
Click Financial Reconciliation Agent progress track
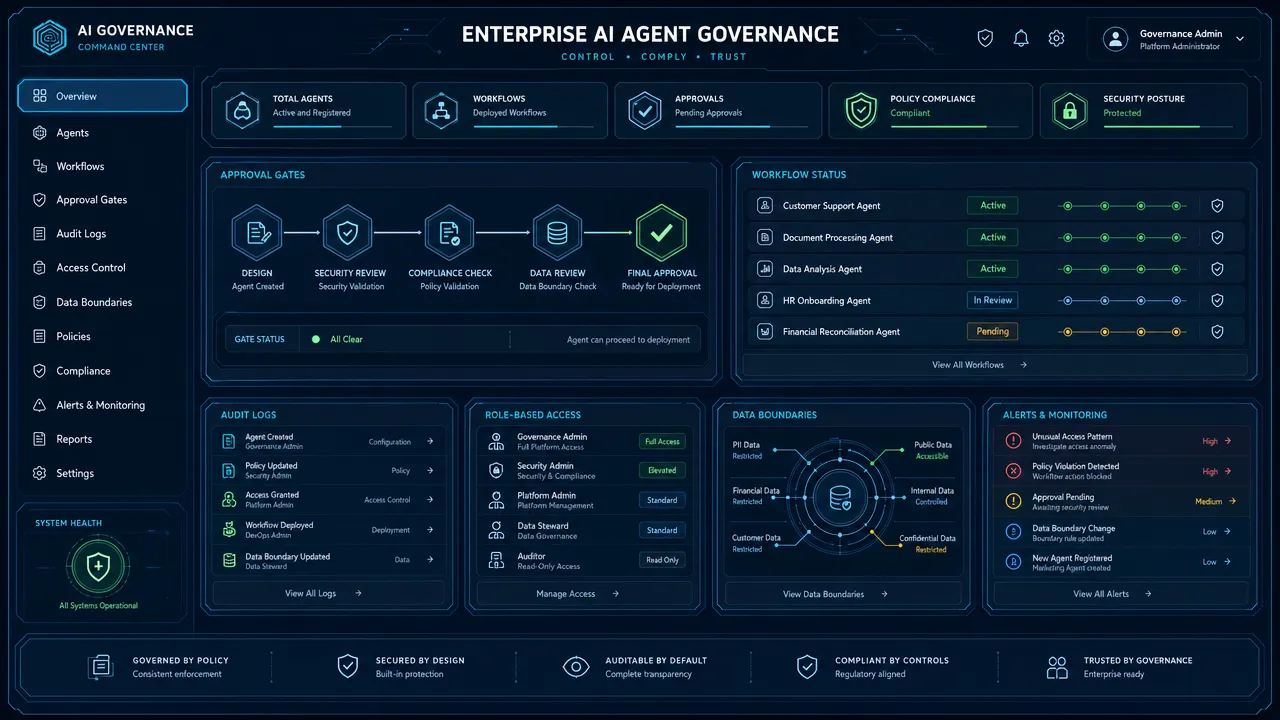[1123, 331]
